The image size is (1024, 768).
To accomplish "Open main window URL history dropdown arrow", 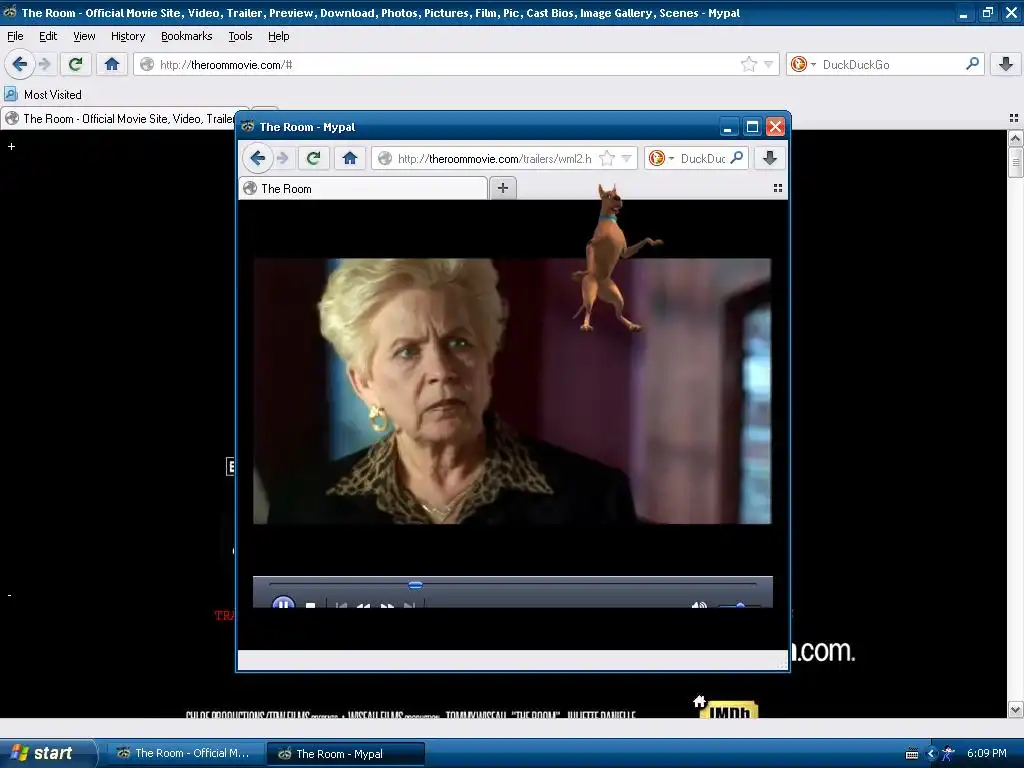I will 769,64.
